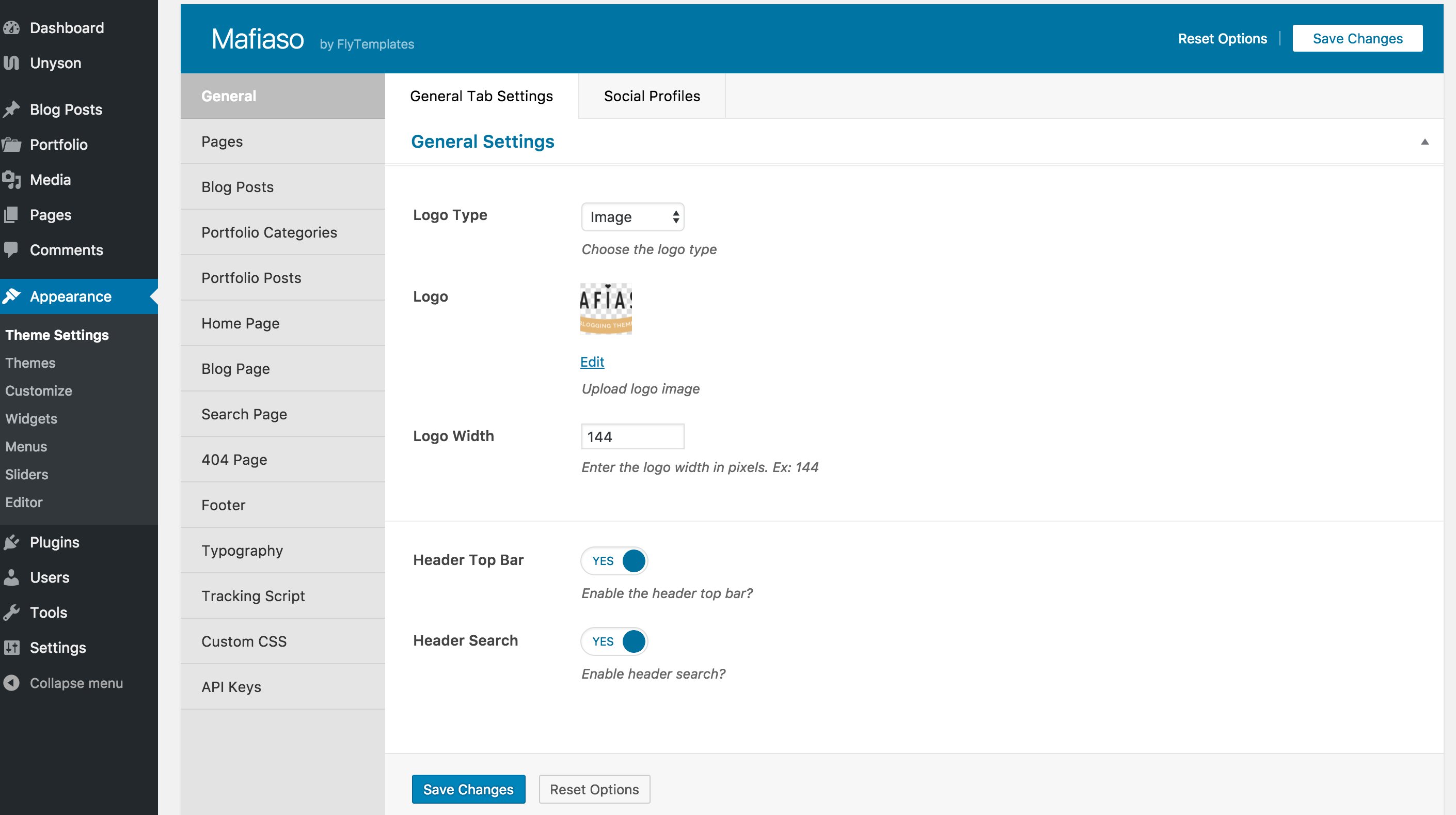Click the Plugins plug icon

(11, 542)
